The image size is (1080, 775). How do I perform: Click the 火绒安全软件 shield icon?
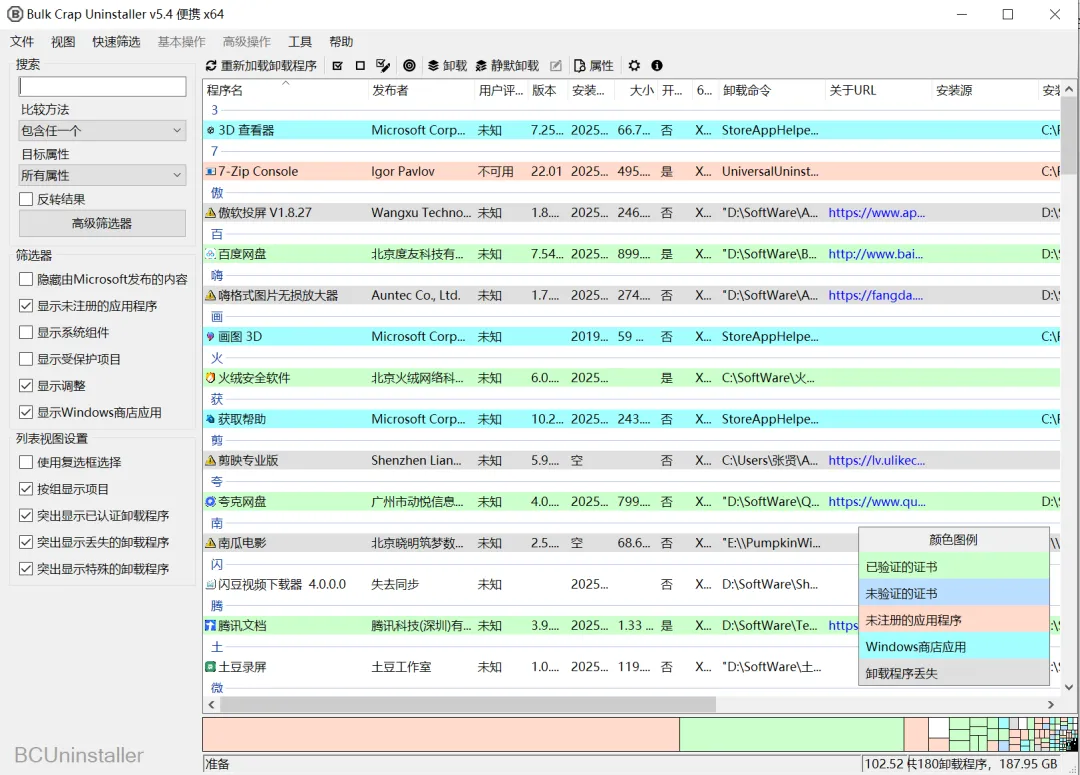211,378
